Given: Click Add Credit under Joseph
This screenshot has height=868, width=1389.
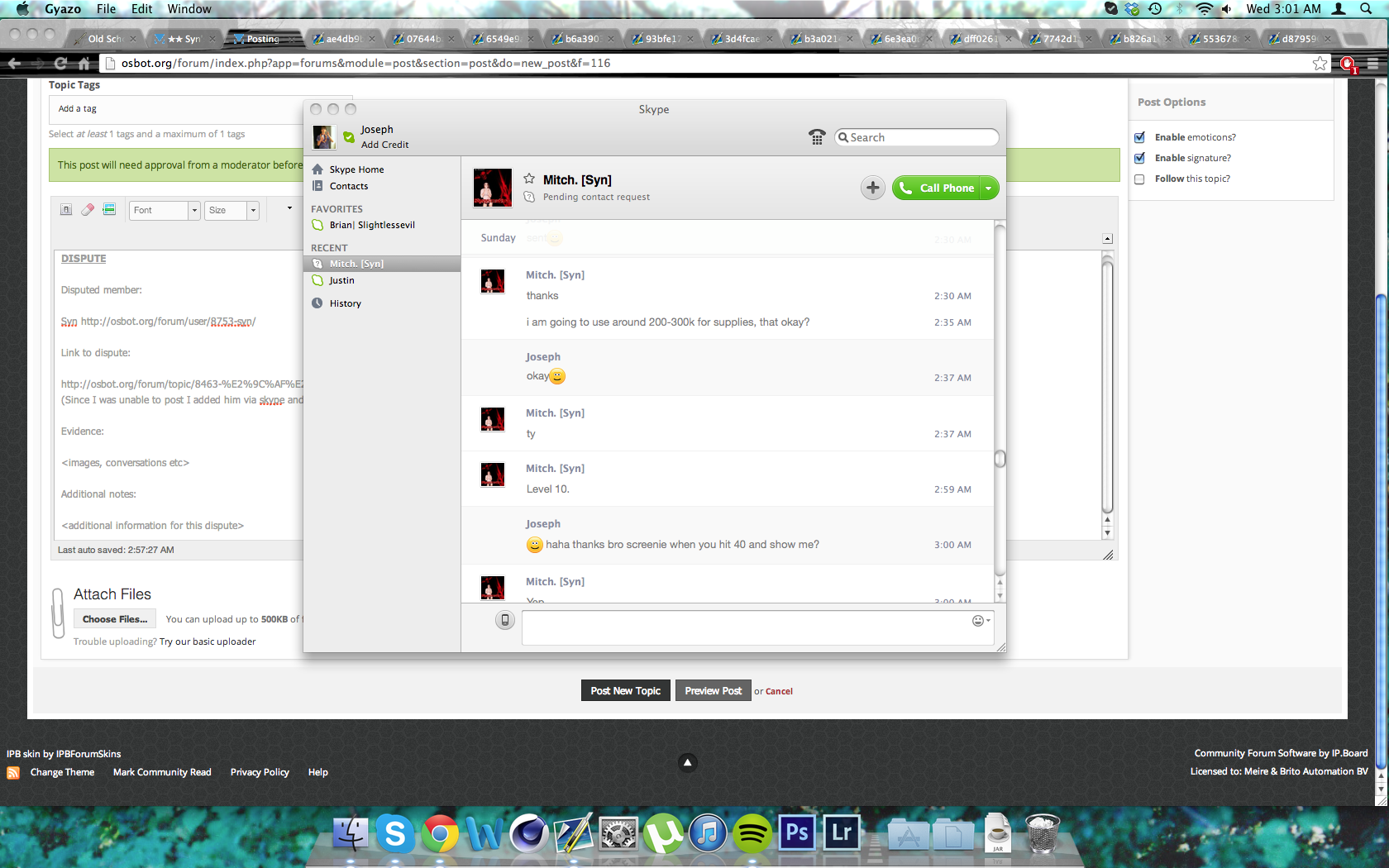Looking at the screenshot, I should click(x=384, y=145).
